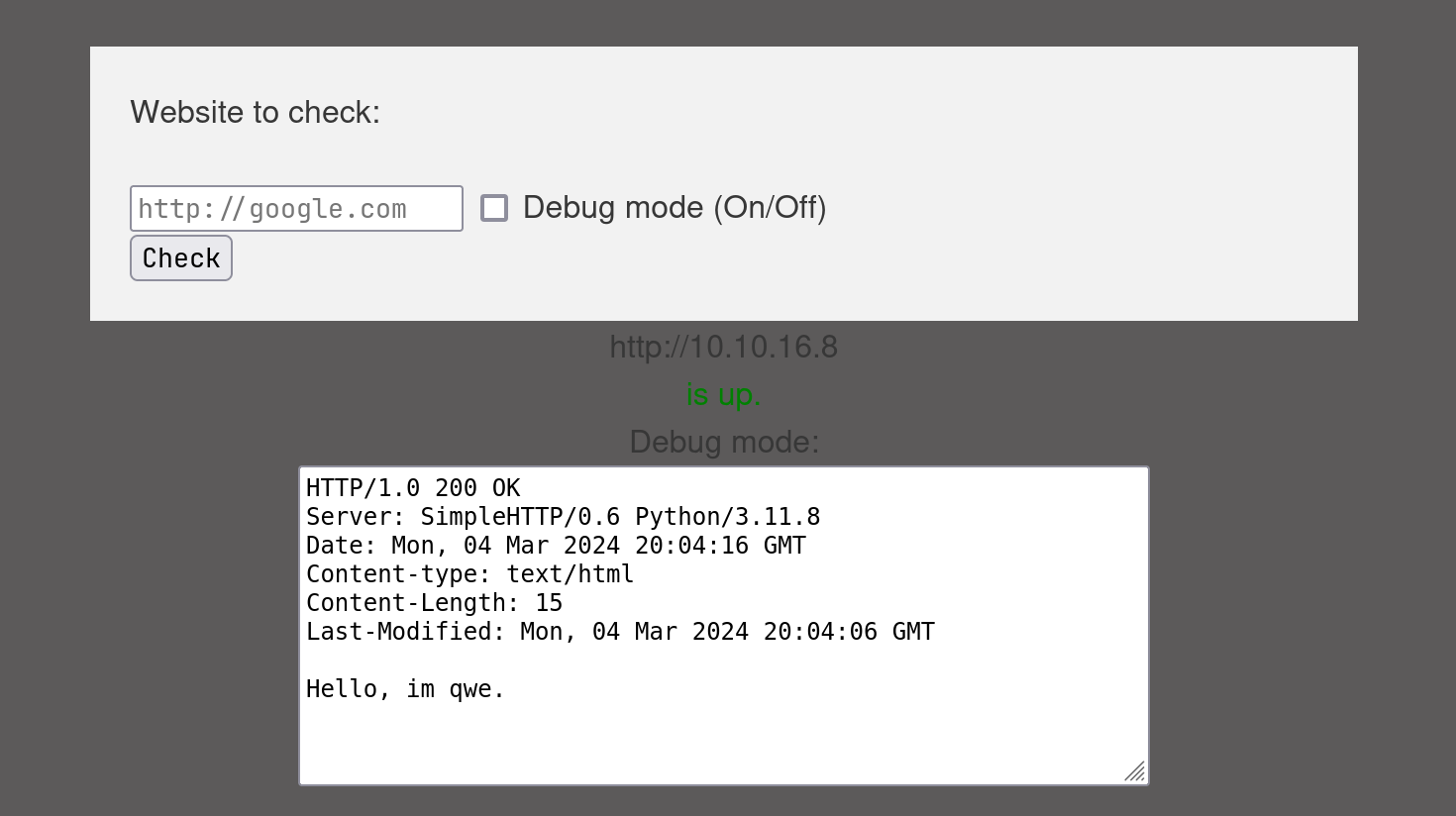Screen dimensions: 1456x816
Task: Click the blank line above "Hello, im qwe."
Action: 724,661
